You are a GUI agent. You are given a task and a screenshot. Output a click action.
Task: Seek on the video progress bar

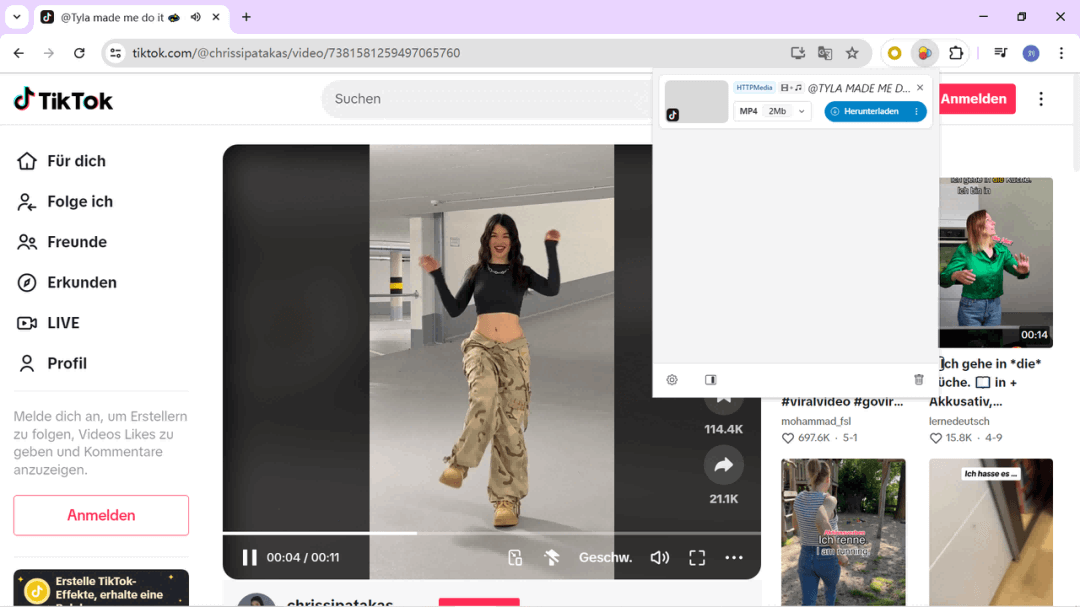click(492, 533)
